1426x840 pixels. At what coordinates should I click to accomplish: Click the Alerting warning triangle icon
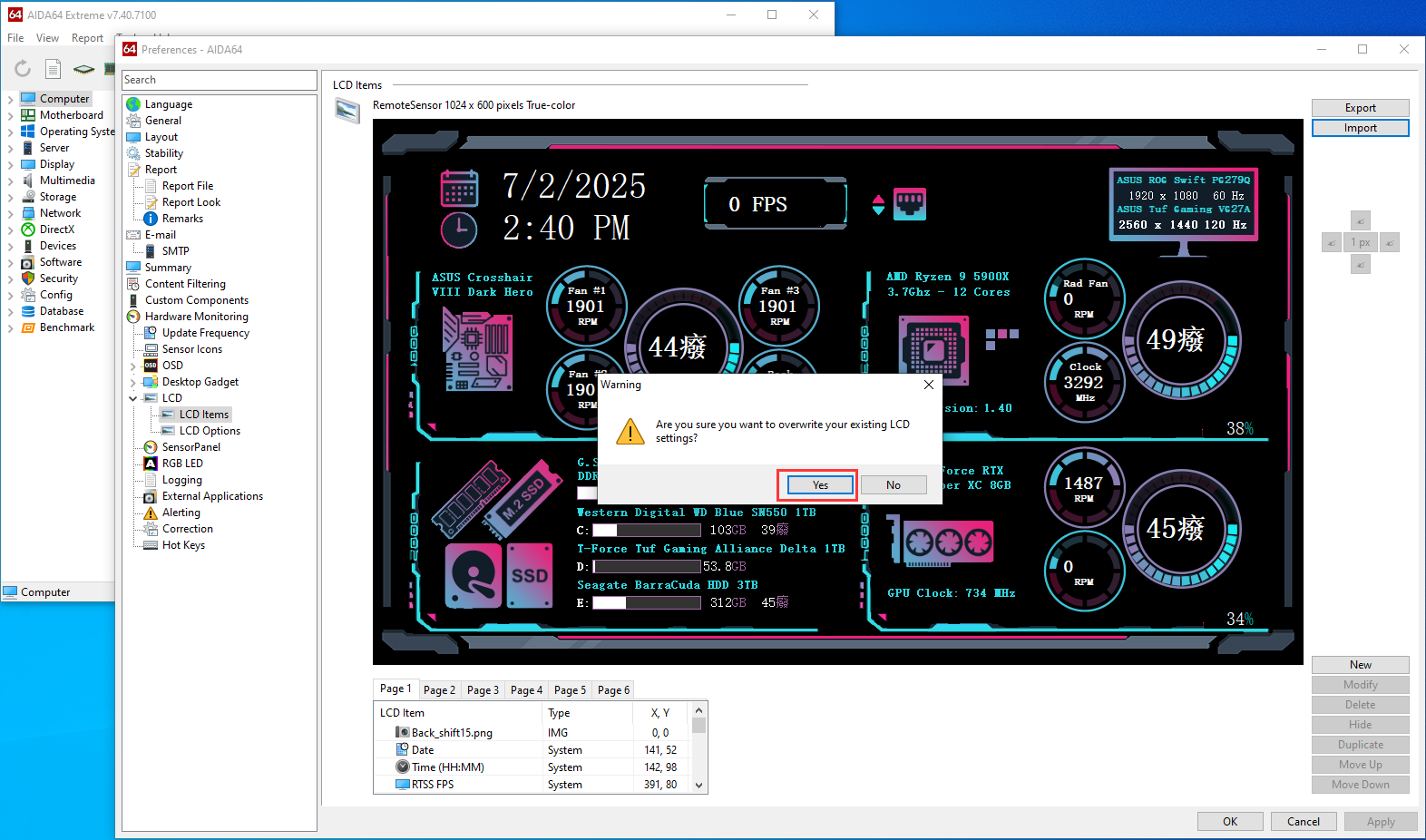pos(151,513)
